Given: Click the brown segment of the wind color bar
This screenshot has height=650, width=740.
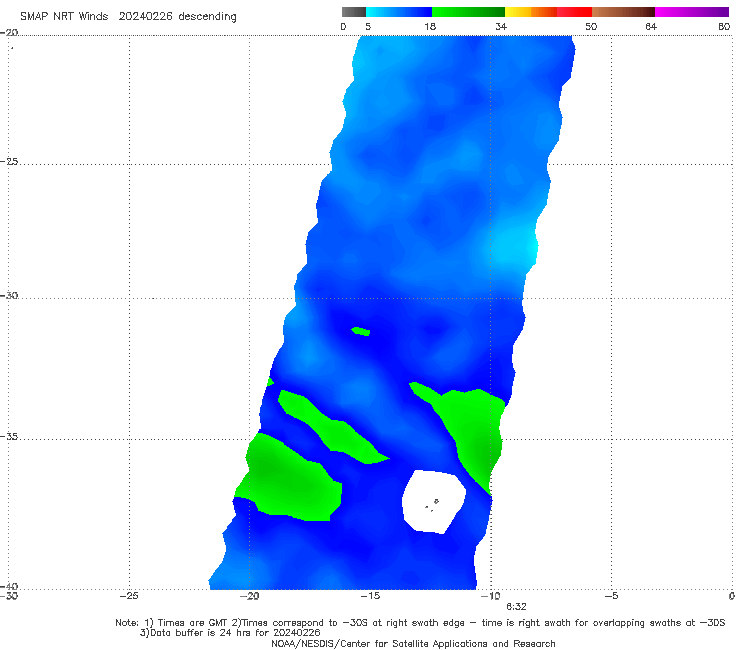Looking at the screenshot, I should (623, 12).
